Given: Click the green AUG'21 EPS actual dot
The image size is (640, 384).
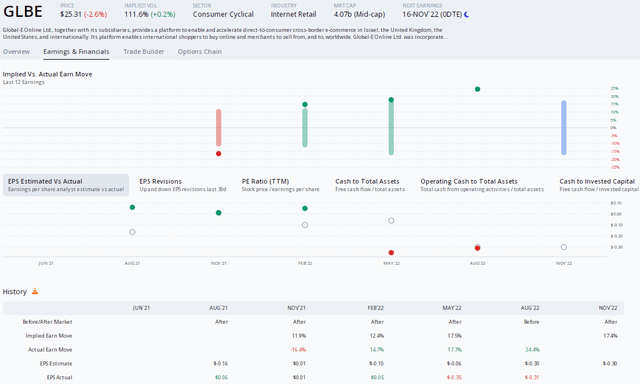Looking at the screenshot, I should pyautogui.click(x=132, y=207).
